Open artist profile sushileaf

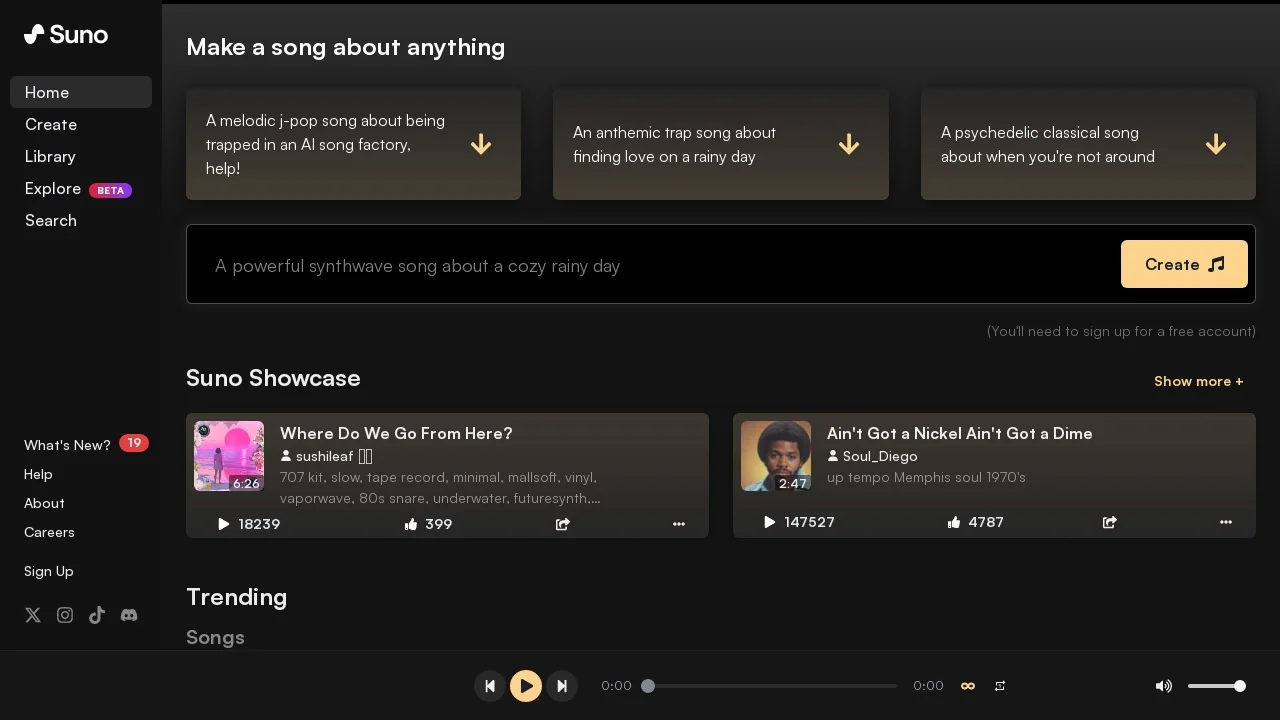324,456
